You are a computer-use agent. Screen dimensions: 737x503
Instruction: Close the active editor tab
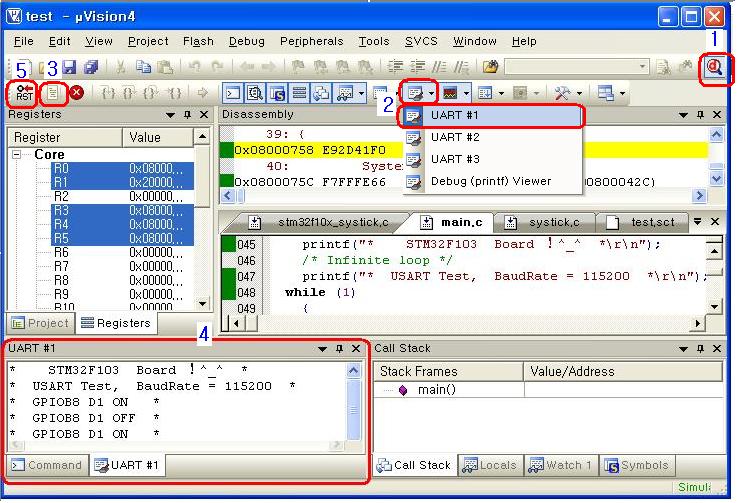point(715,221)
